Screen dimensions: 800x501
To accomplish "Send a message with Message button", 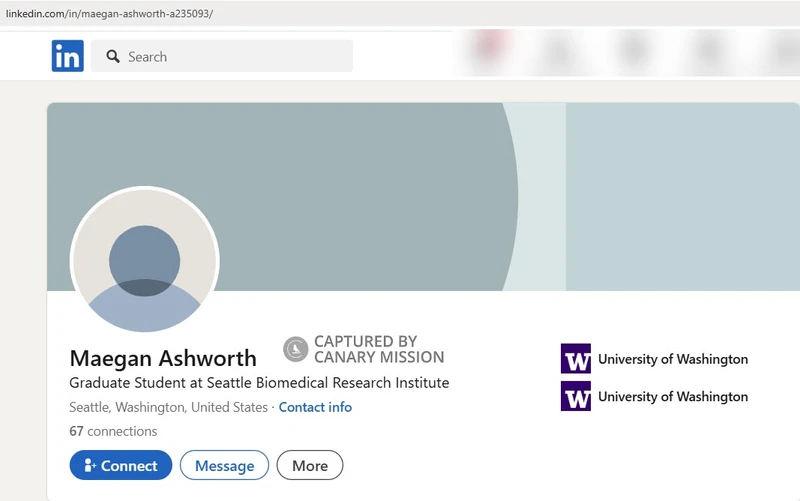I will click(224, 465).
